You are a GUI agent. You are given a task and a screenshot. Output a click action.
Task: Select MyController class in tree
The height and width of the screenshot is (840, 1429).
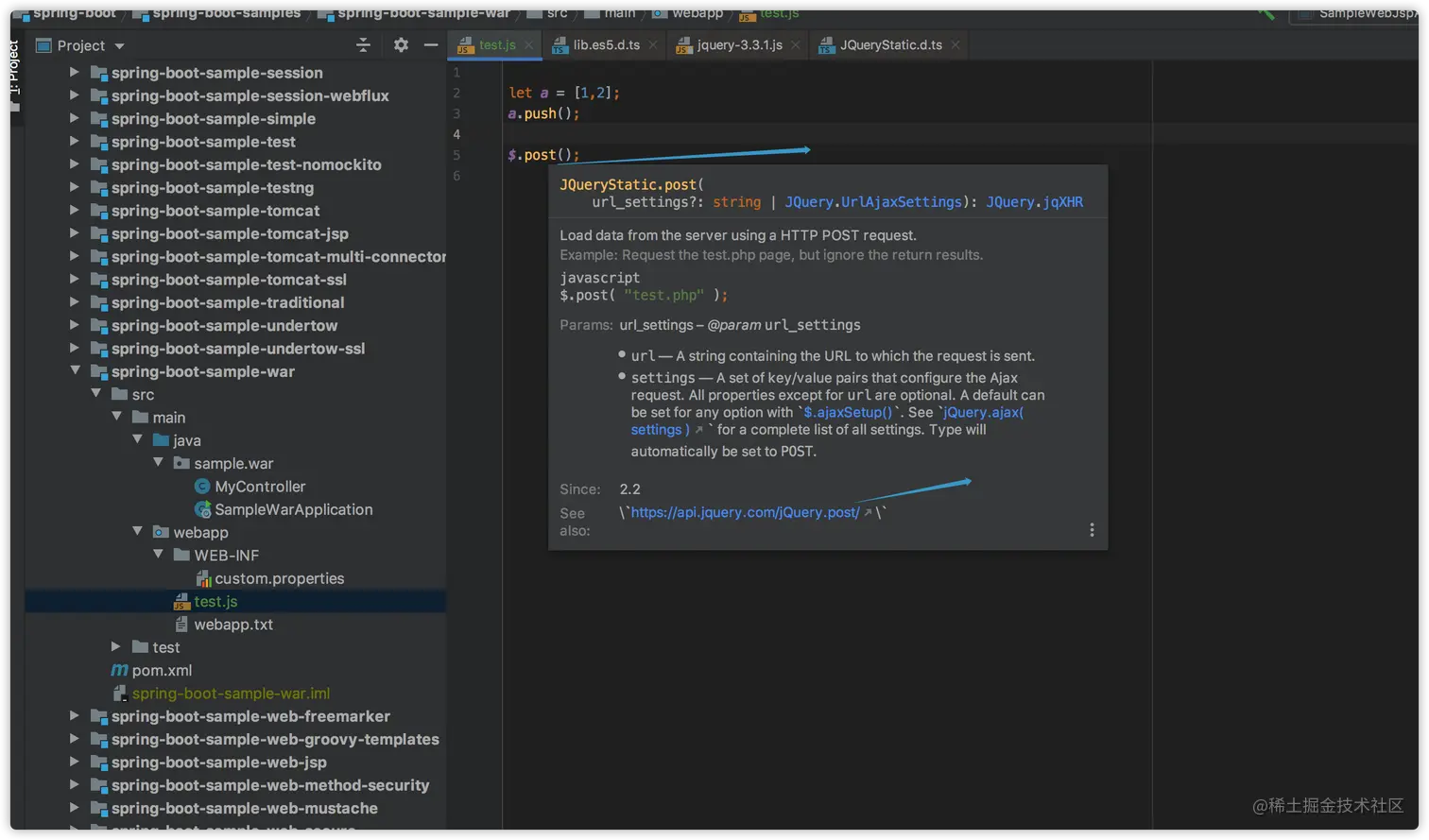pyautogui.click(x=260, y=487)
